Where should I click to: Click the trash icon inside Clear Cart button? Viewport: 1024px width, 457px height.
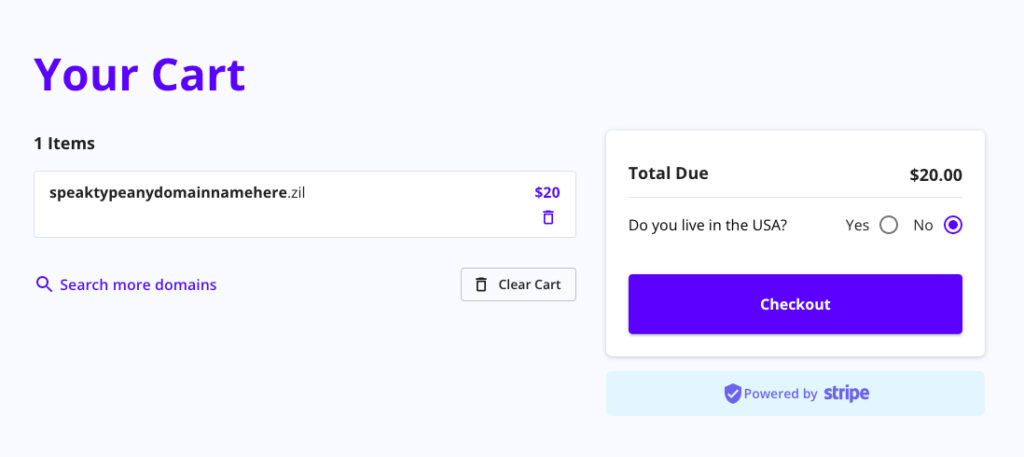[x=481, y=284]
